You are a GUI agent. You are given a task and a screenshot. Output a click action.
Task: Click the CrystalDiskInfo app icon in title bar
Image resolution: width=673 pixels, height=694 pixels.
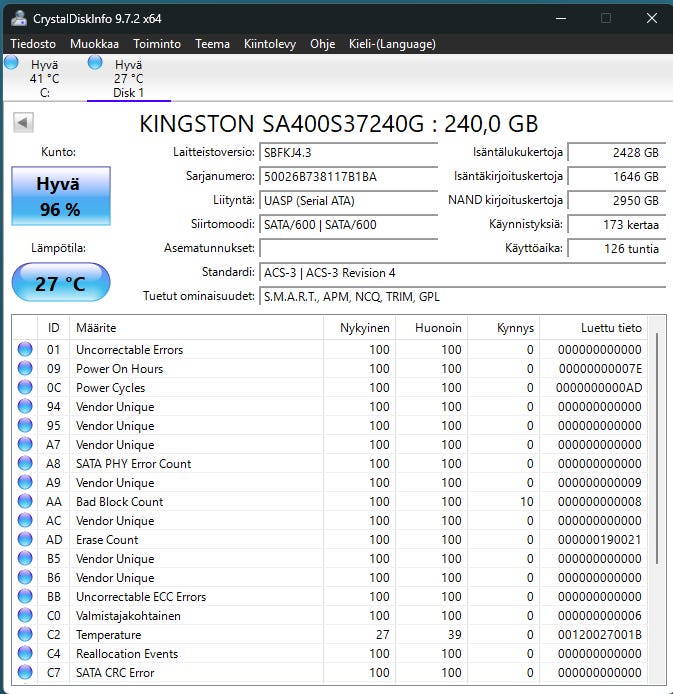[19, 18]
